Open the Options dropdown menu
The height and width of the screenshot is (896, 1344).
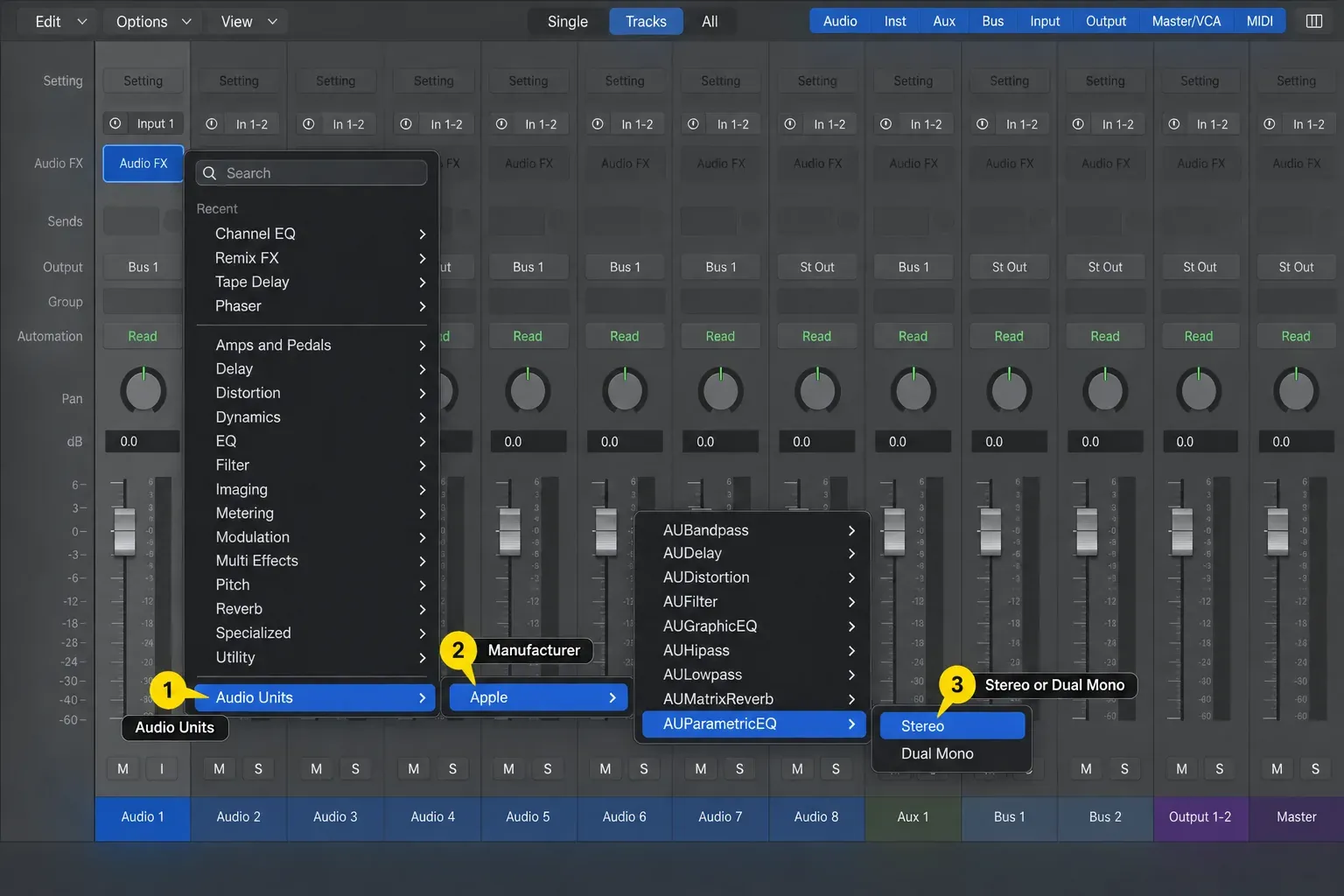coord(153,21)
